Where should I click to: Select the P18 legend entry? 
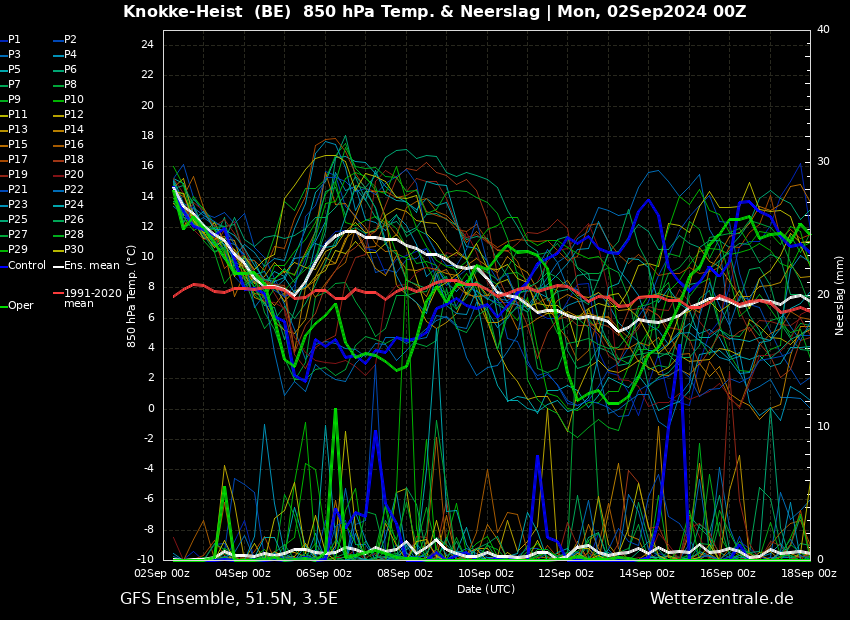coord(69,159)
